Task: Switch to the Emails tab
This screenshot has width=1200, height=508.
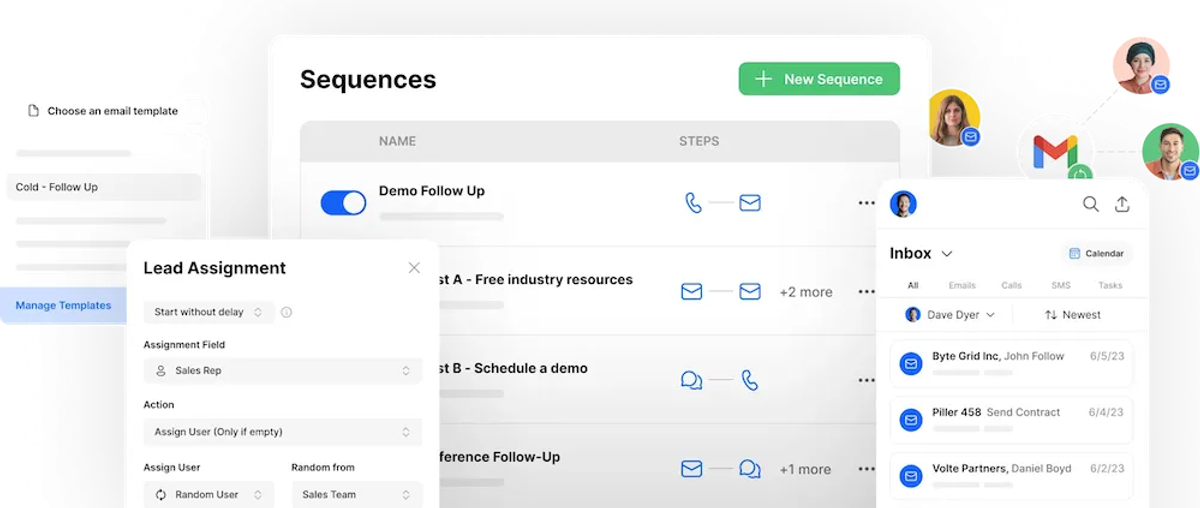Action: (x=962, y=285)
